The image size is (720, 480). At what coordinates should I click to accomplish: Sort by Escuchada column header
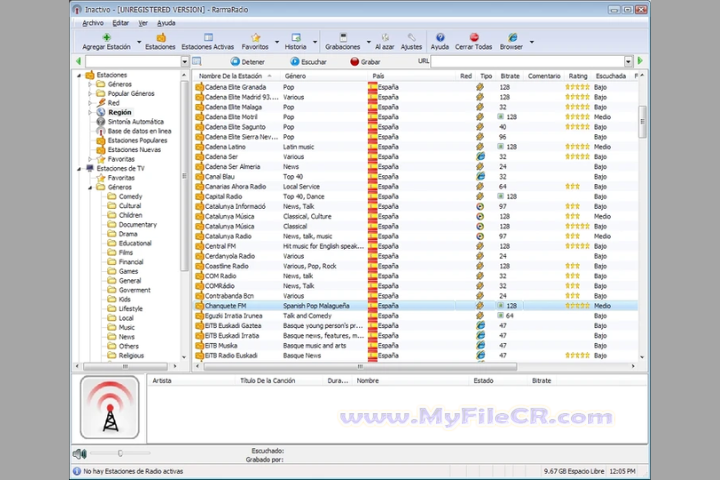(x=611, y=76)
